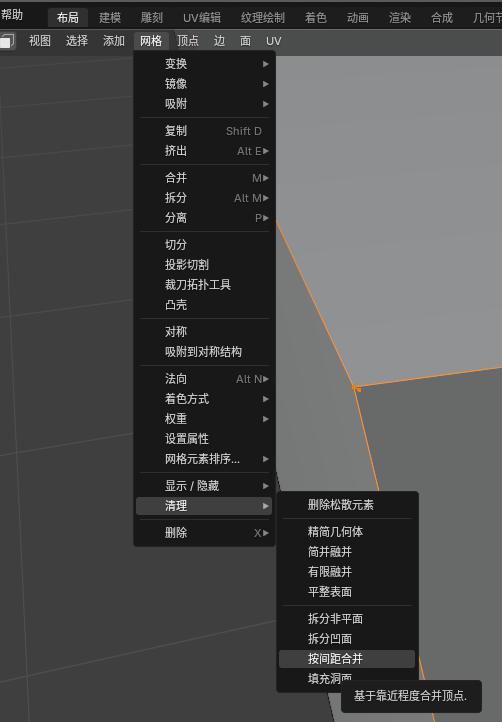Screen dimensions: 502x722
Task: Switch to the 着色 workspace tab
Action: tap(315, 18)
